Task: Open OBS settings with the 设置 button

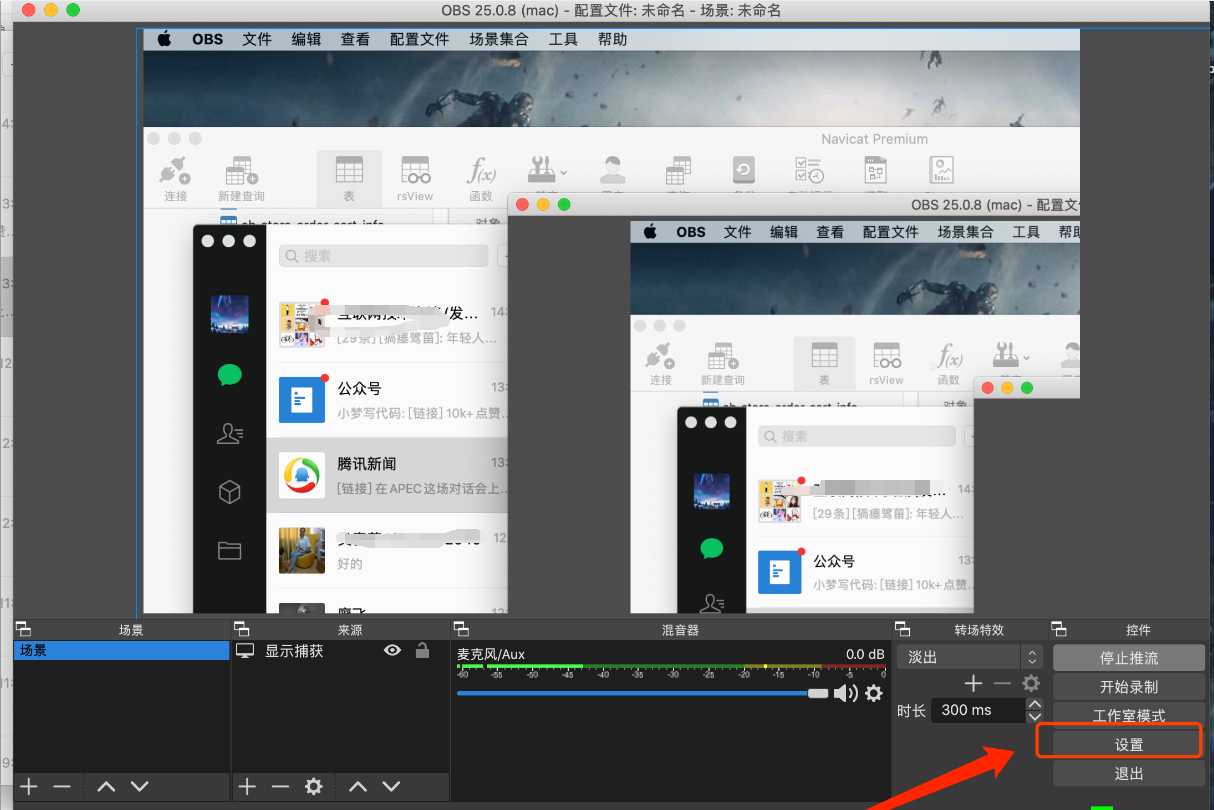Action: point(1129,744)
